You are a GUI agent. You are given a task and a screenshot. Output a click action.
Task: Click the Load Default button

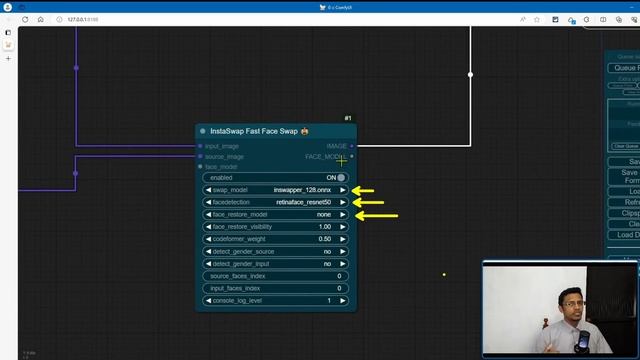[x=624, y=235]
